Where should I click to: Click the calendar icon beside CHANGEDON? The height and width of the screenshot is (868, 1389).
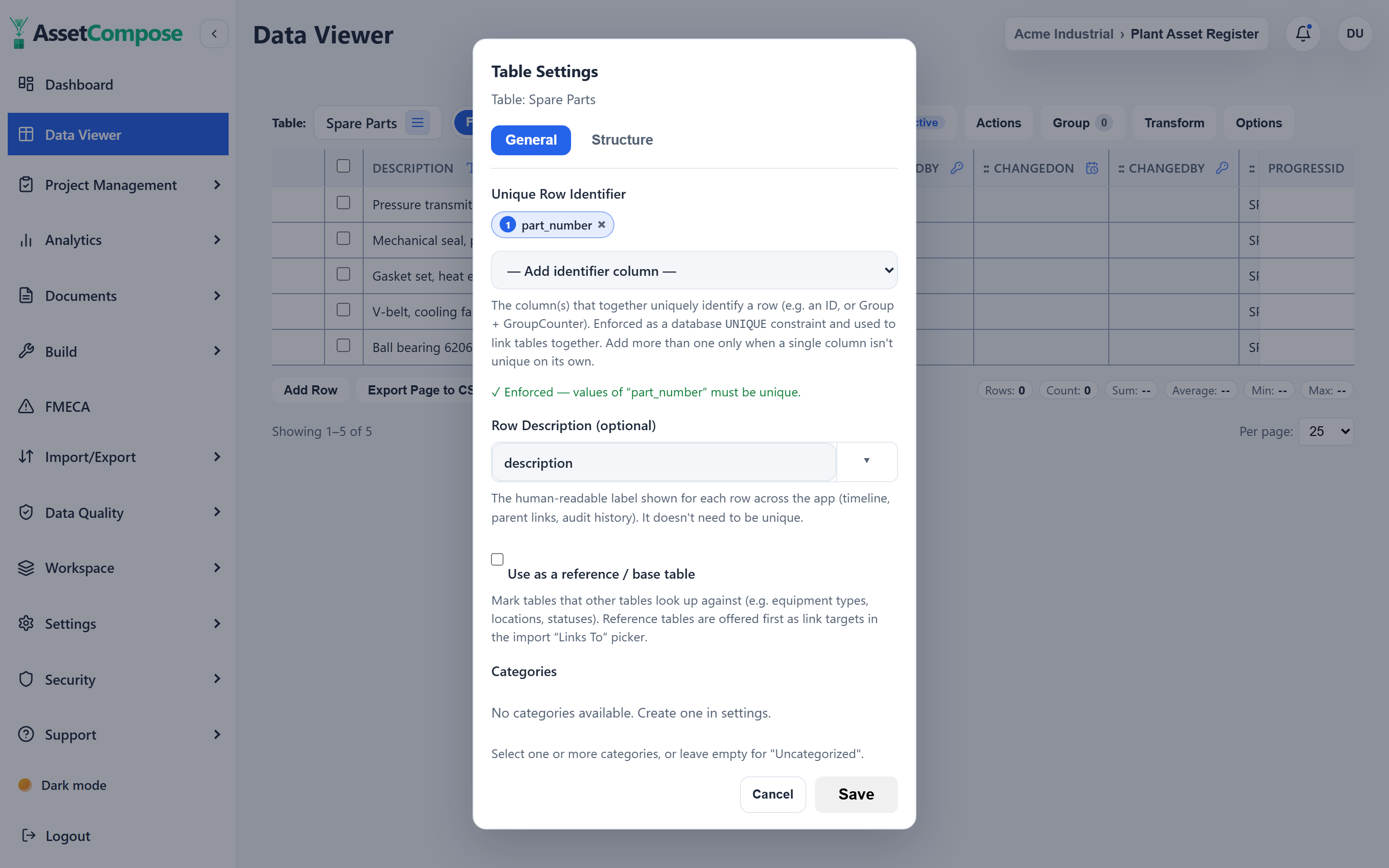pyautogui.click(x=1092, y=168)
